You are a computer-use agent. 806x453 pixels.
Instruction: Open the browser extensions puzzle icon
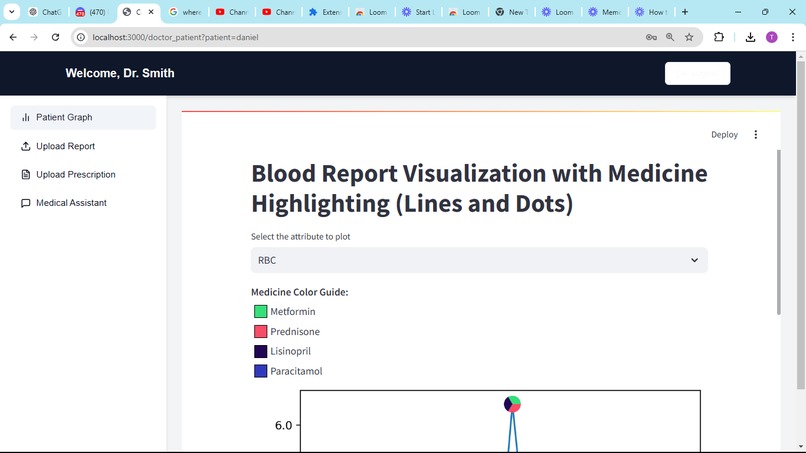point(719,37)
